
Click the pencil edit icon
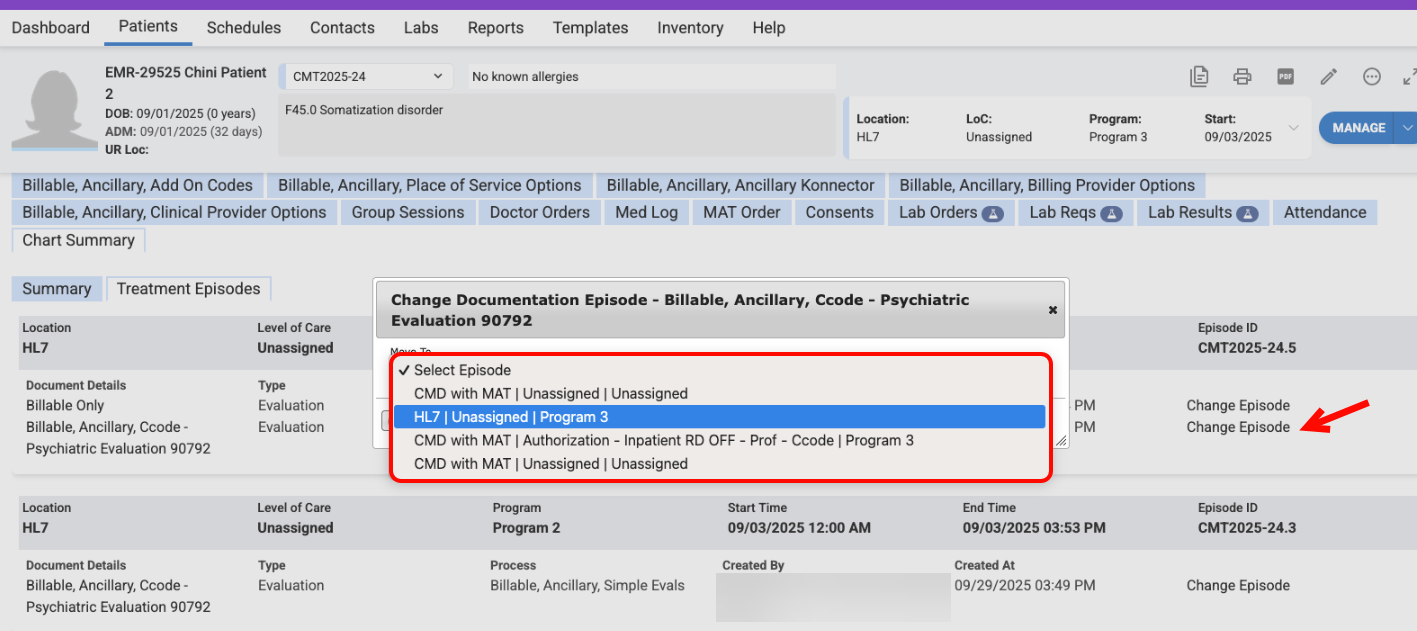[x=1328, y=77]
